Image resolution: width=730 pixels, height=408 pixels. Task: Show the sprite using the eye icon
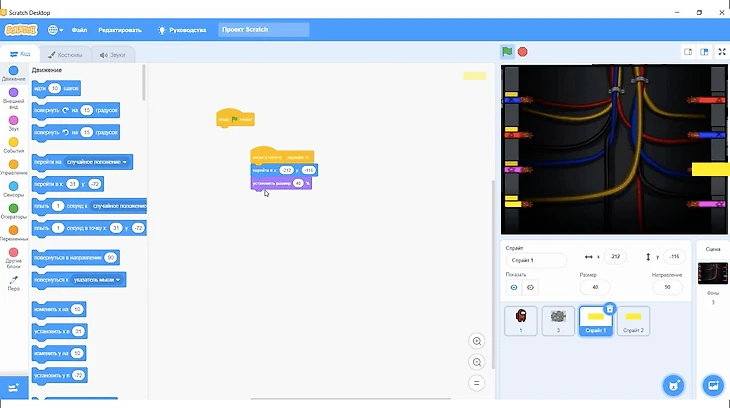click(515, 287)
